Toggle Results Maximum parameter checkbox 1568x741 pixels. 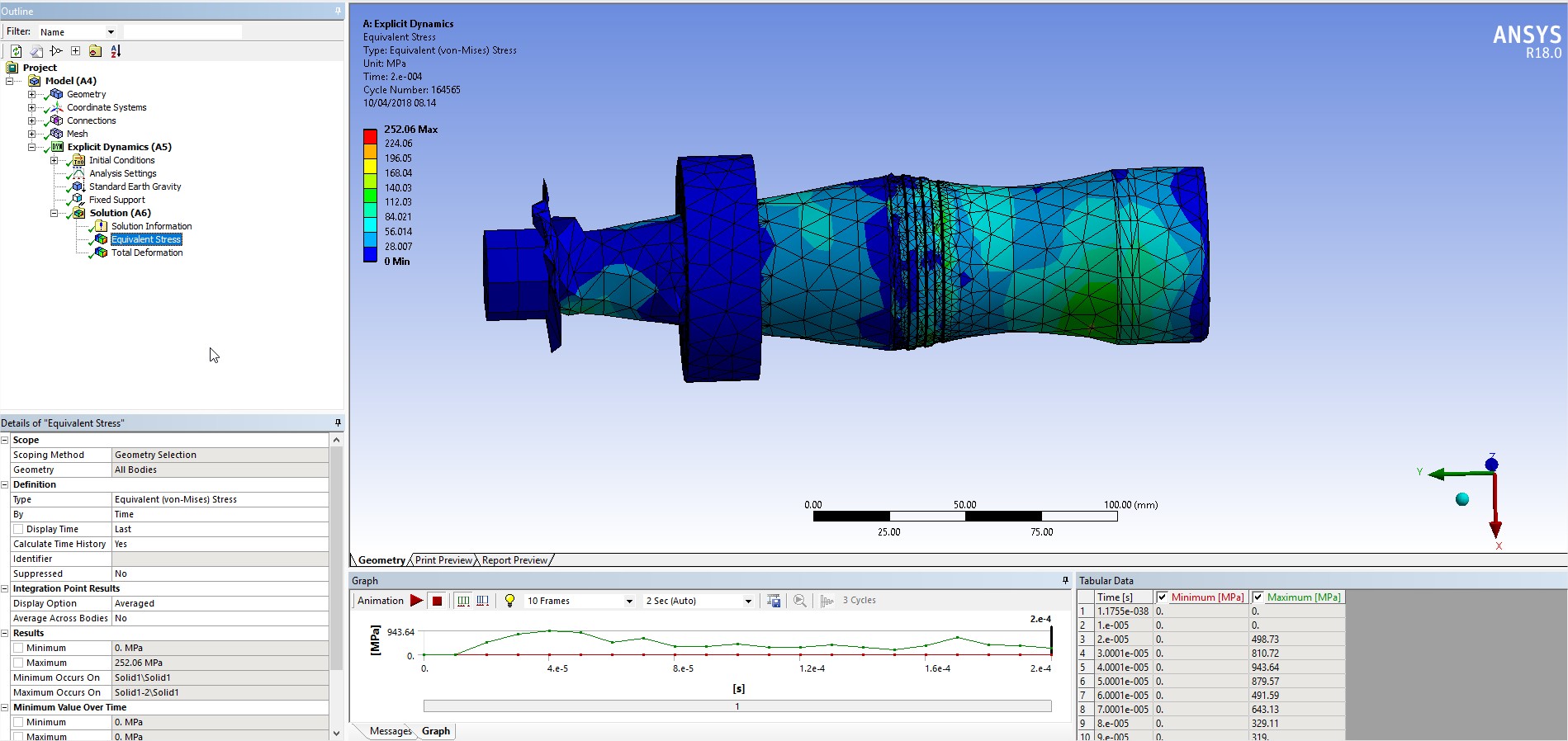[18, 663]
